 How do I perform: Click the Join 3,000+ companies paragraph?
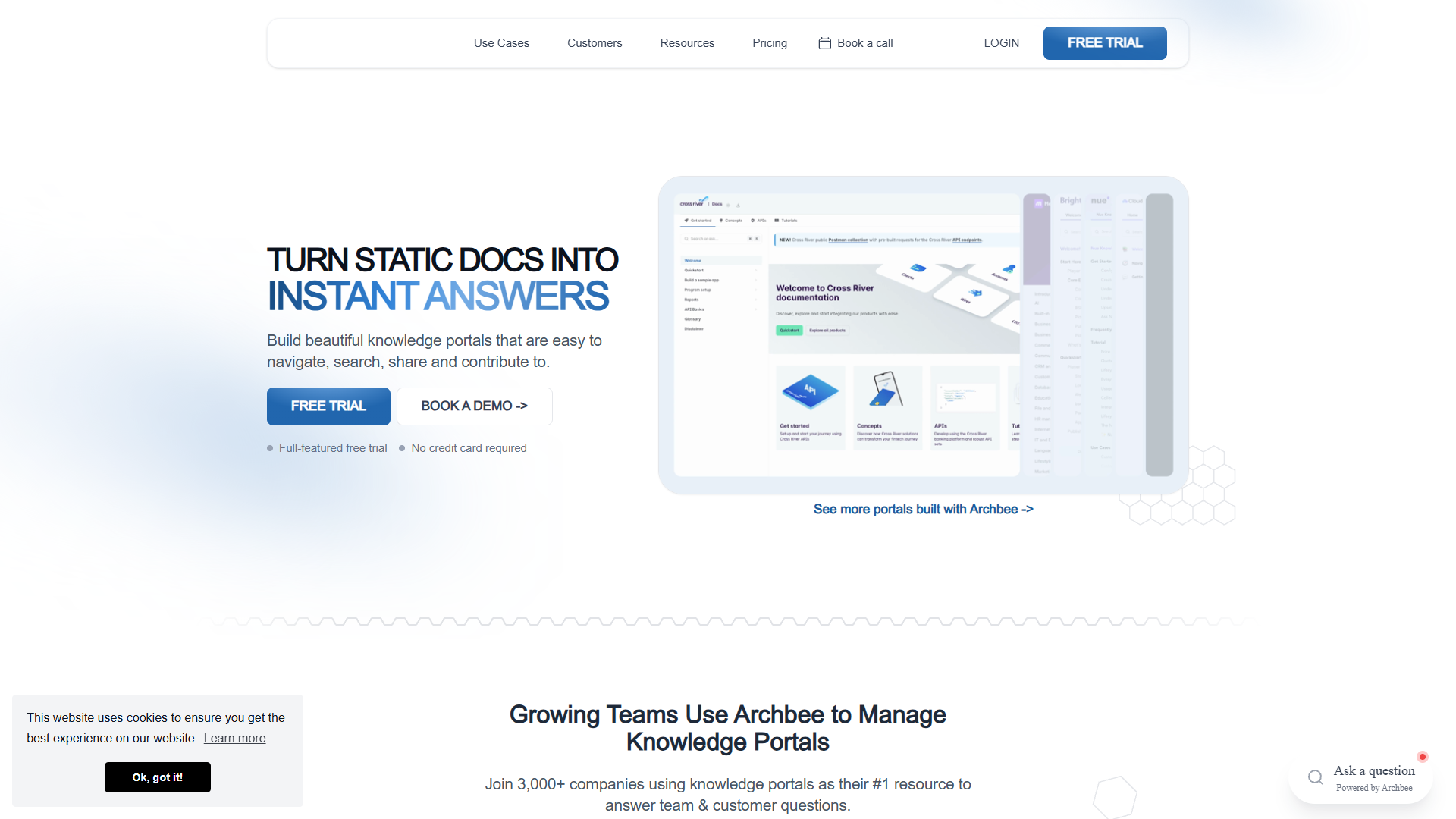(x=728, y=795)
